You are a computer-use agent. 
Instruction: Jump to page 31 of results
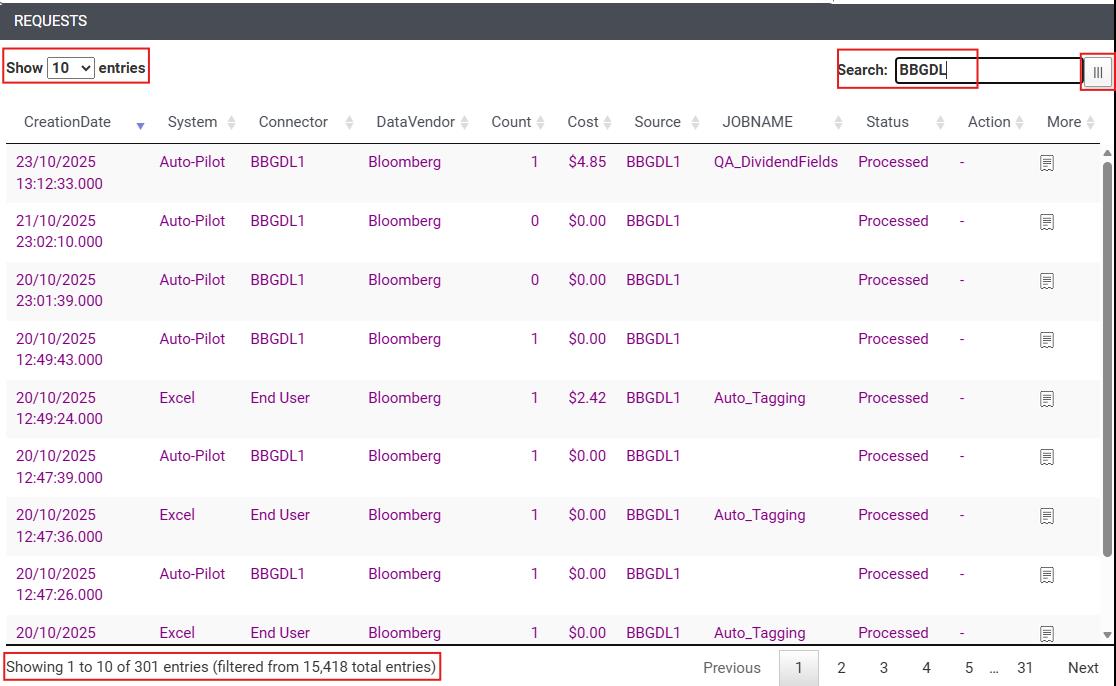(x=1025, y=668)
